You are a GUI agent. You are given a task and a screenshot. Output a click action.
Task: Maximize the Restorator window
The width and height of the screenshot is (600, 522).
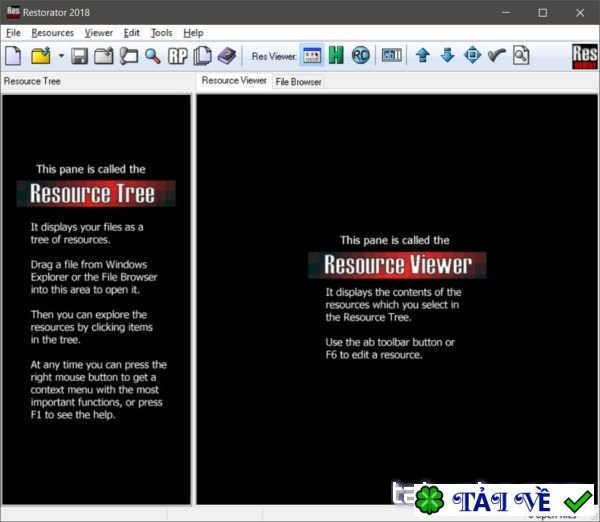(x=543, y=13)
